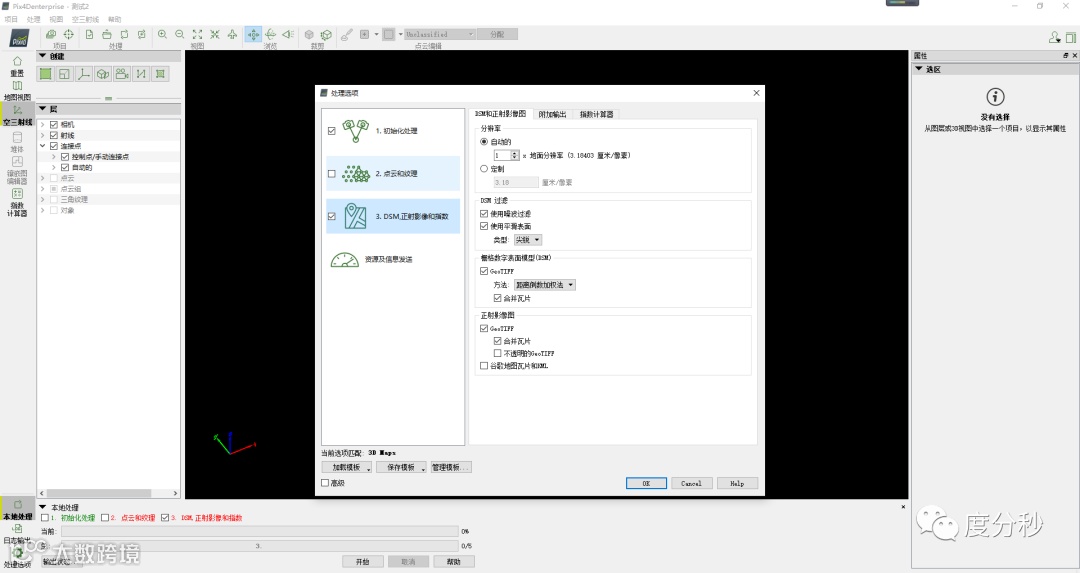The width and height of the screenshot is (1080, 573).
Task: Tick the 高级 advanced checkbox
Action: point(325,483)
